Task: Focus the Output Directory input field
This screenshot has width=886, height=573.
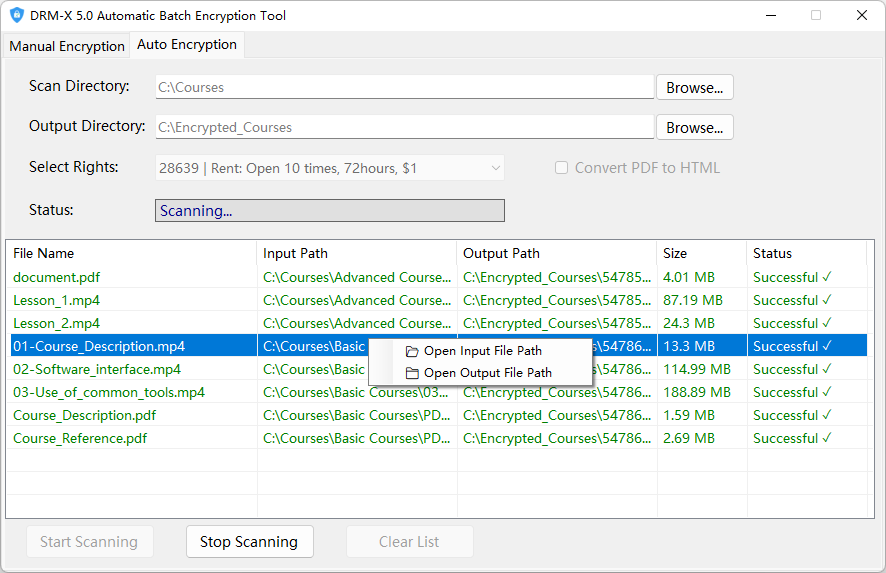Action: [x=405, y=128]
